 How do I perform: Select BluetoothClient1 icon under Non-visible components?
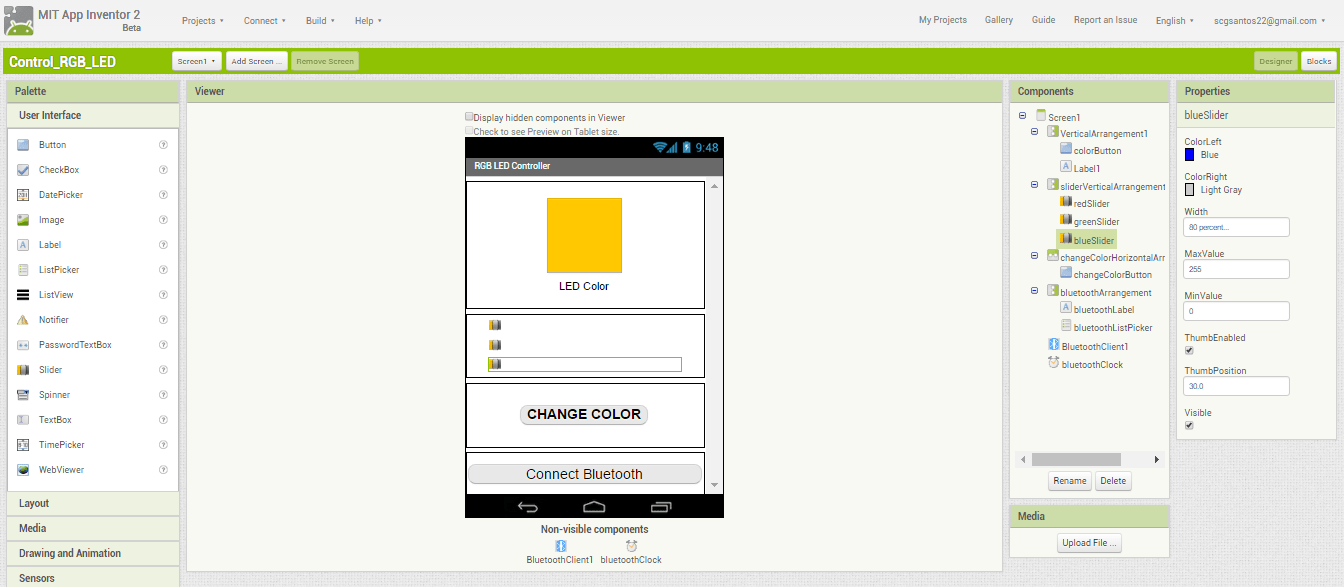pyautogui.click(x=560, y=546)
